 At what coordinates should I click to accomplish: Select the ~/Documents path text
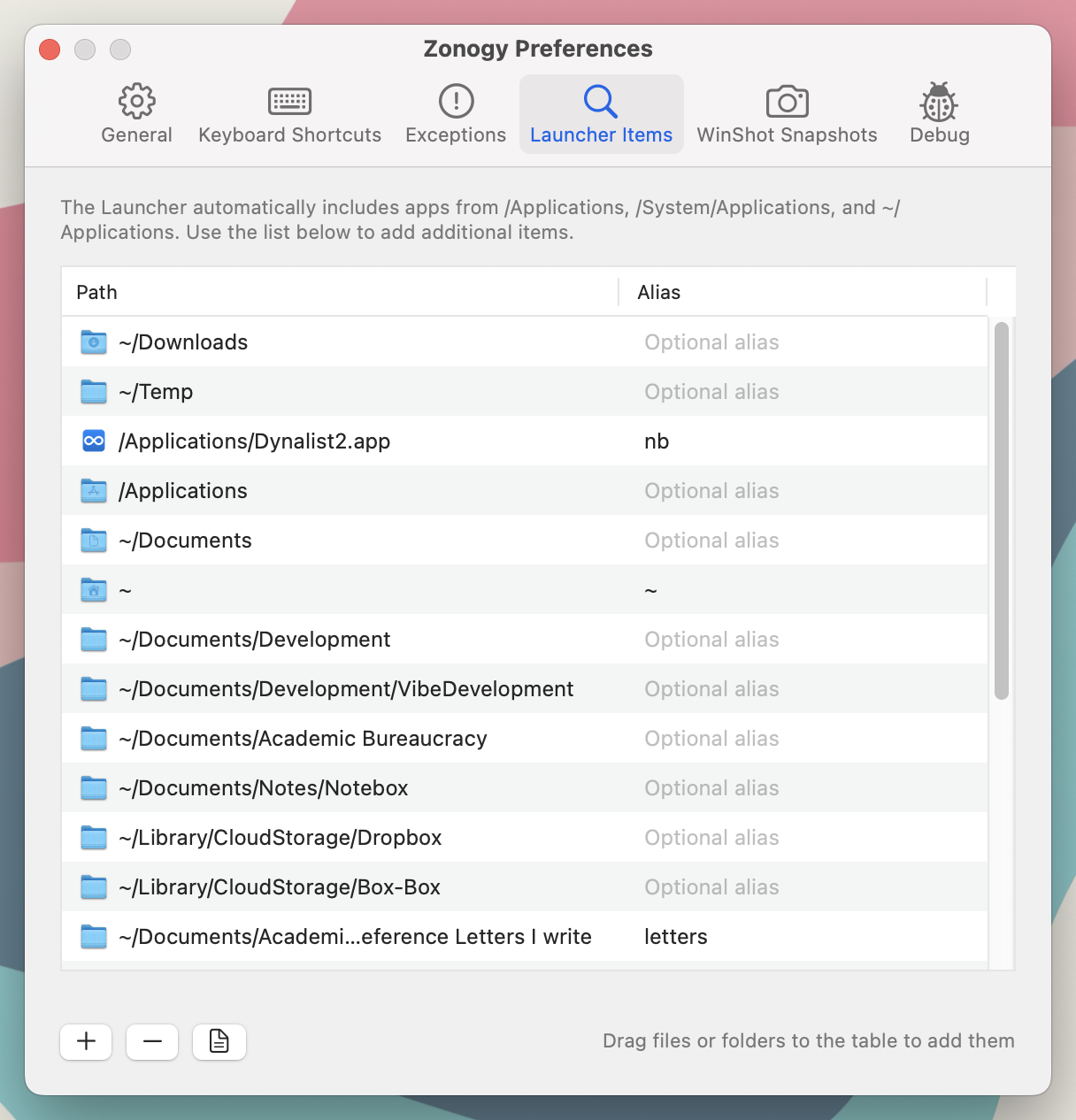tap(185, 541)
